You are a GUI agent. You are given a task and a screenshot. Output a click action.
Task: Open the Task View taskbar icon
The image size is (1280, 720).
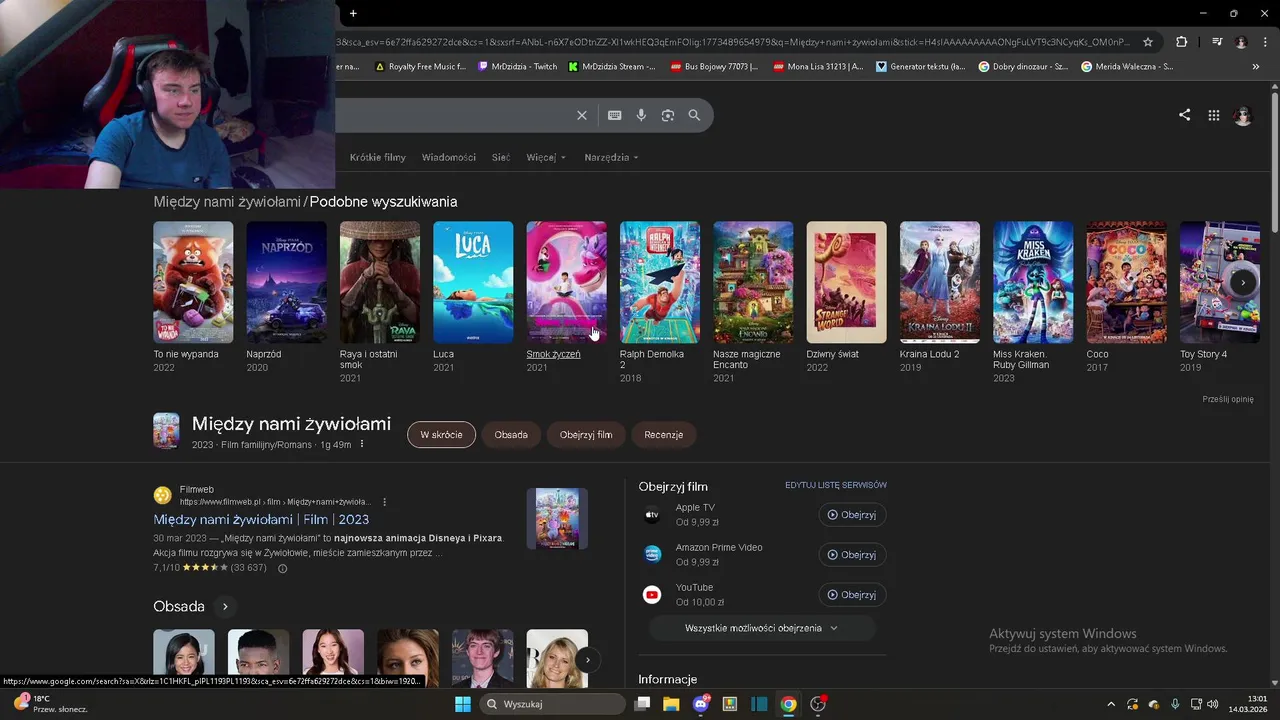point(643,704)
